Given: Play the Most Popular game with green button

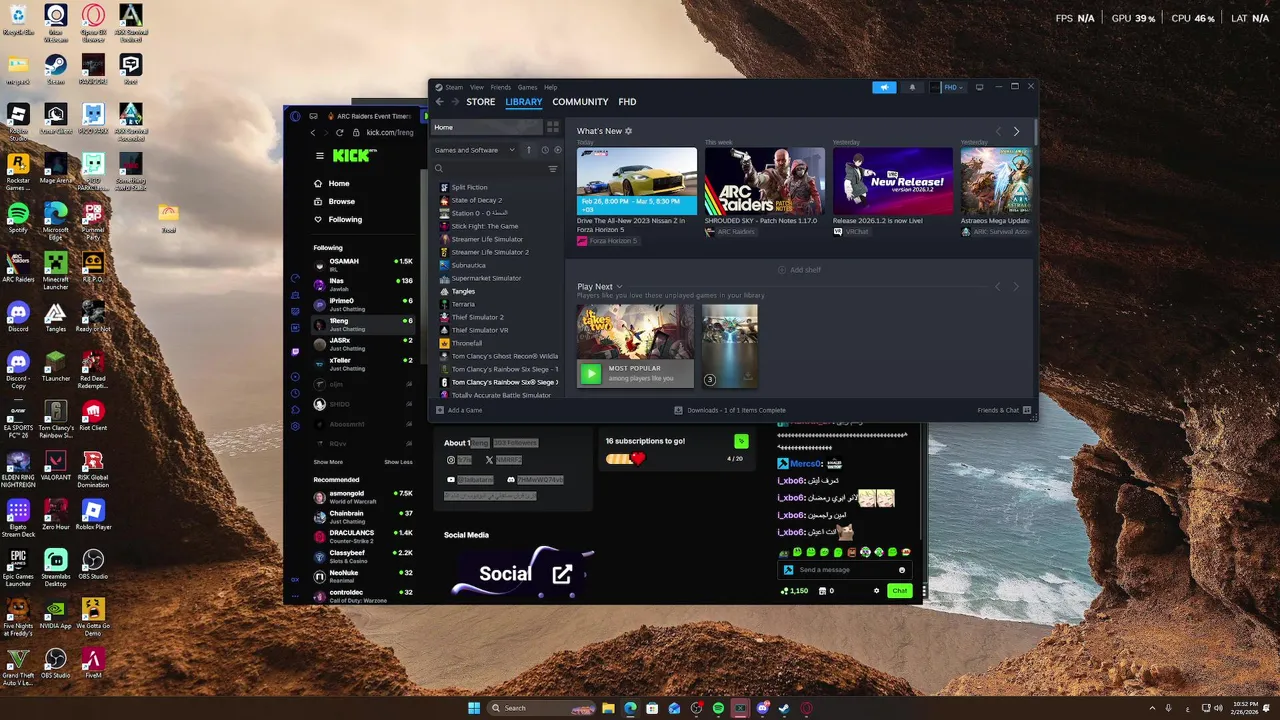Looking at the screenshot, I should [x=591, y=373].
